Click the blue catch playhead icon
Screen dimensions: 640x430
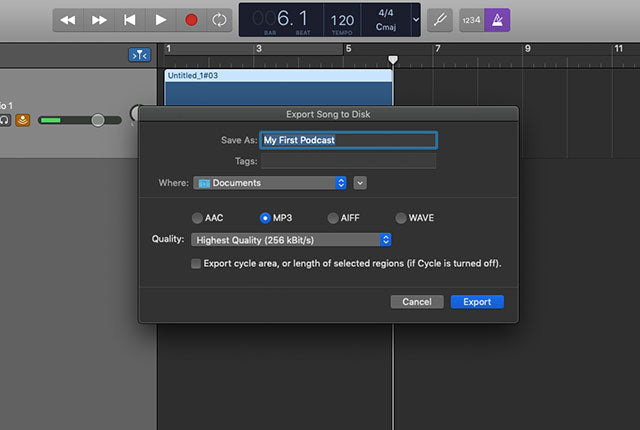tap(139, 55)
